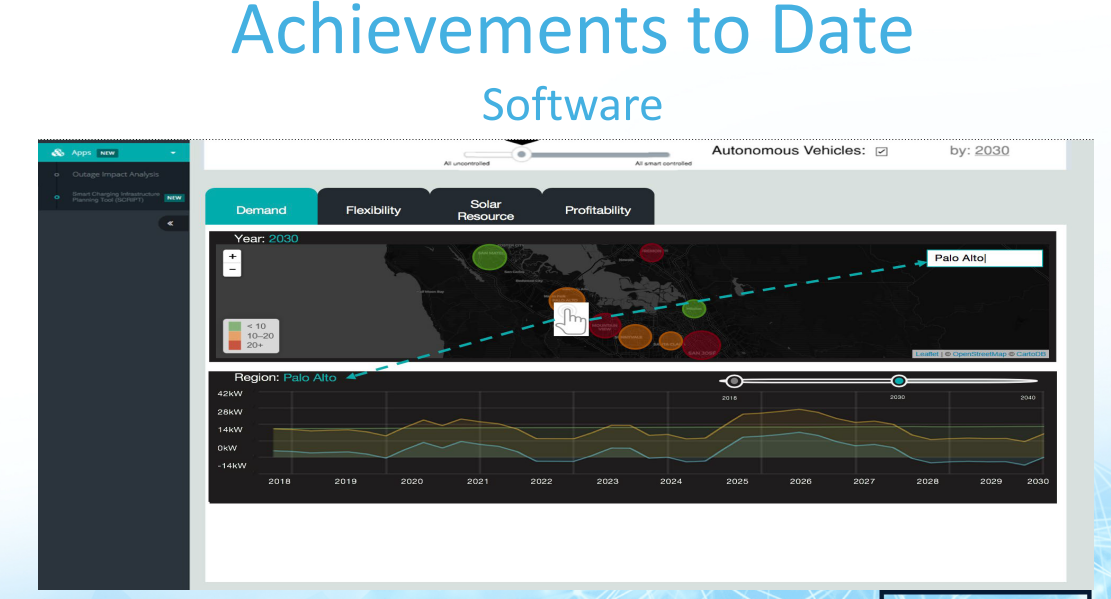Select the Mountain View red circle marker

pos(604,326)
